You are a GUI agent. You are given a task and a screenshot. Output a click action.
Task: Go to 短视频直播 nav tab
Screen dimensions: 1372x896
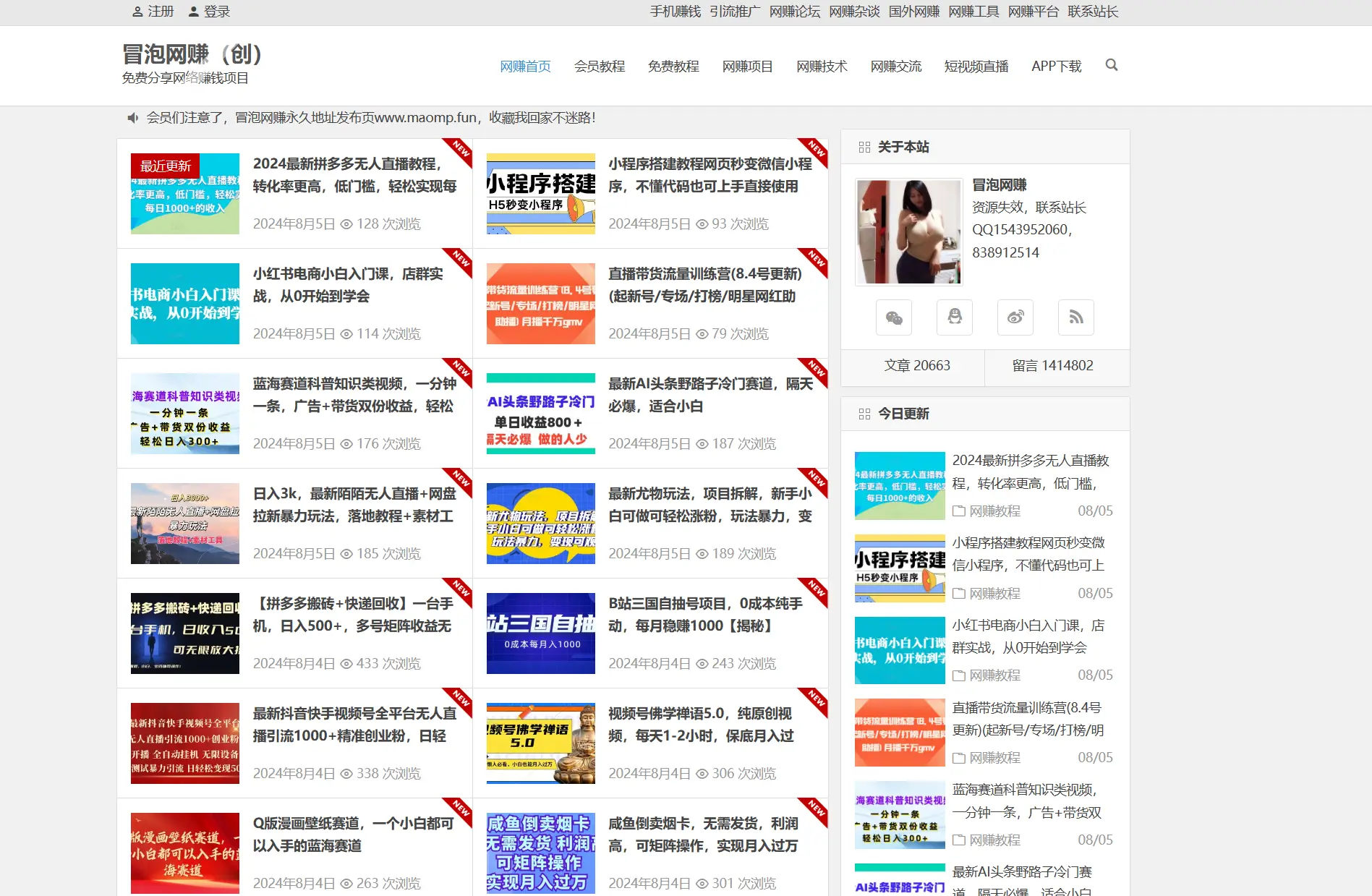point(976,67)
